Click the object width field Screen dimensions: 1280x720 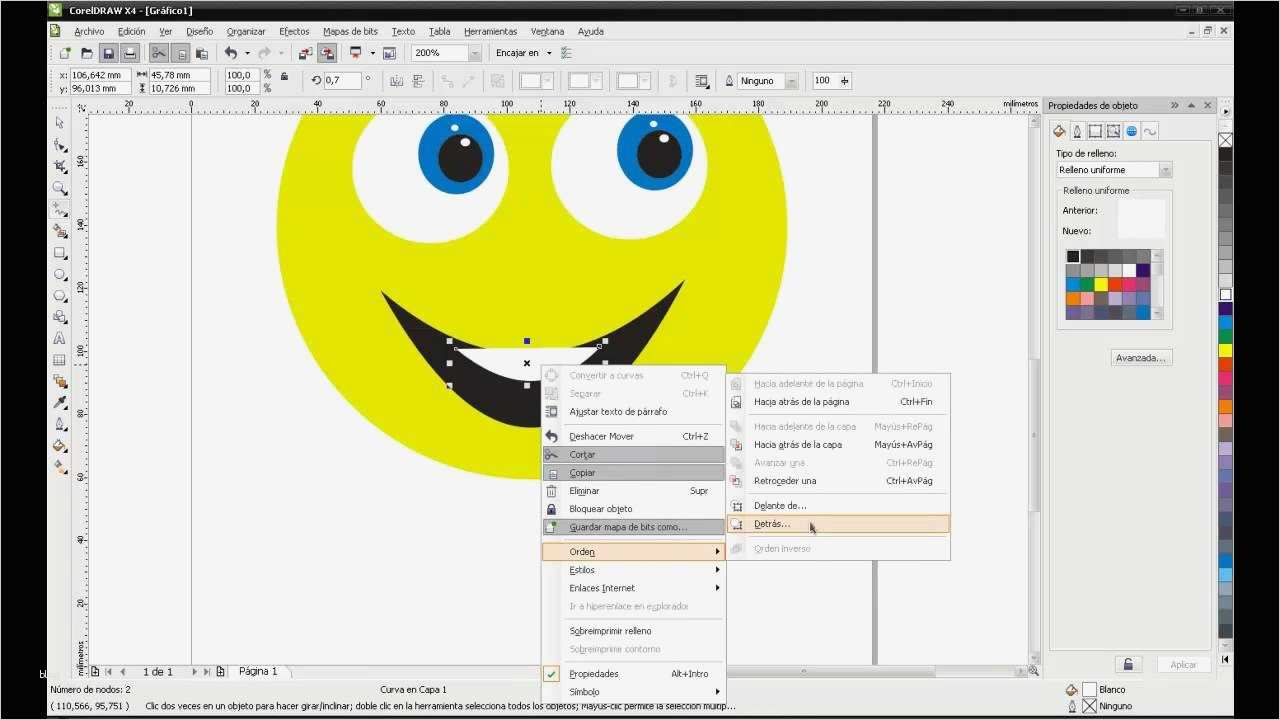[179, 75]
